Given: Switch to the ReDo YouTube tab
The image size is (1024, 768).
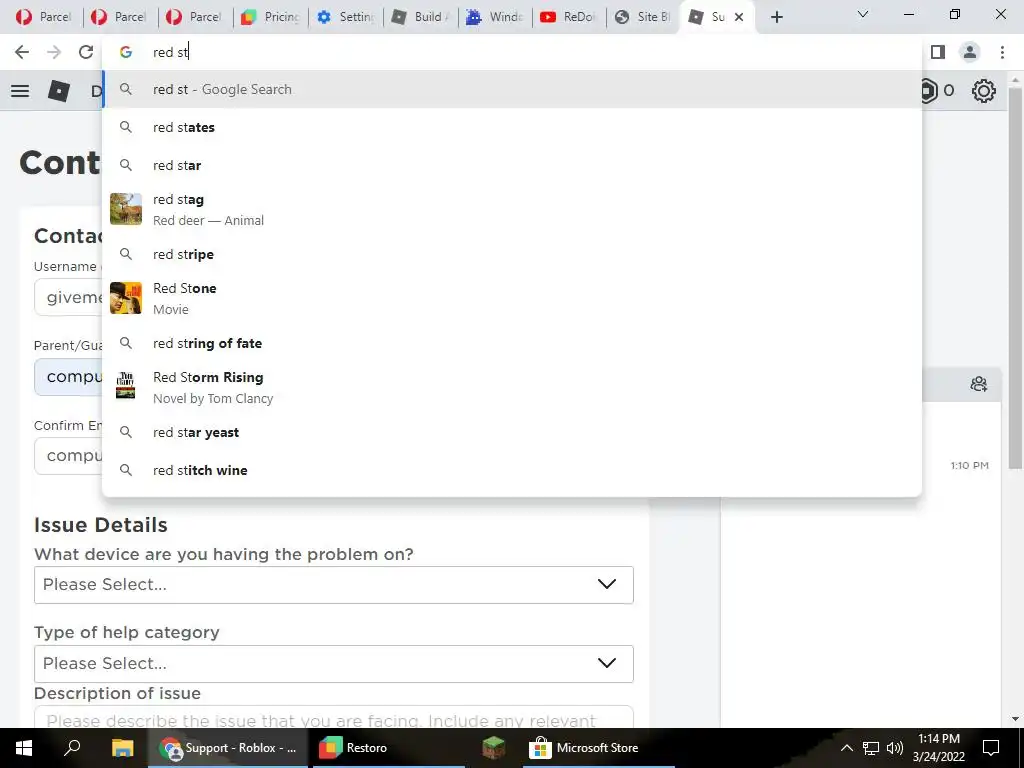Looking at the screenshot, I should [569, 17].
